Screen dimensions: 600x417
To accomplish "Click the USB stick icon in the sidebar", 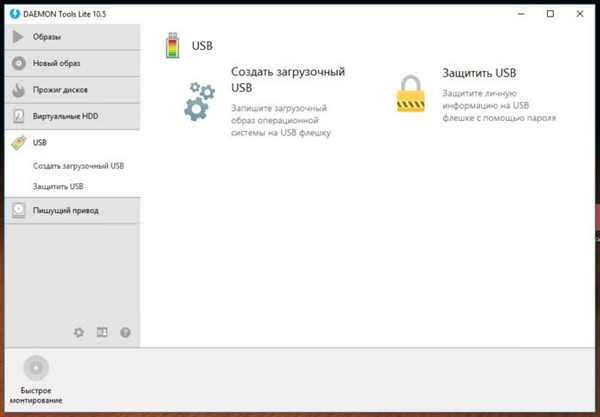I will pos(18,143).
